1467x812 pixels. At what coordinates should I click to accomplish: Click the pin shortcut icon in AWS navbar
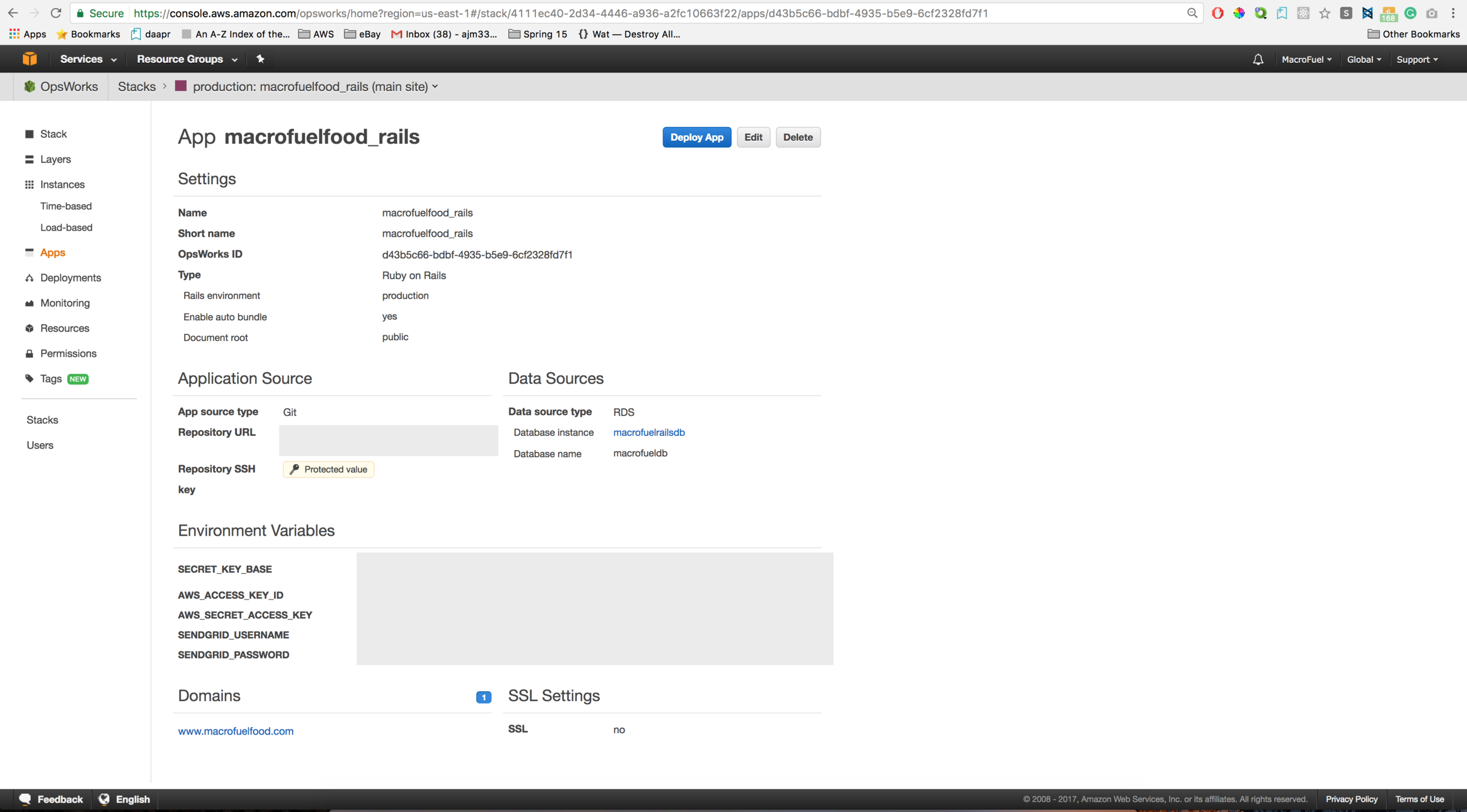pos(261,59)
